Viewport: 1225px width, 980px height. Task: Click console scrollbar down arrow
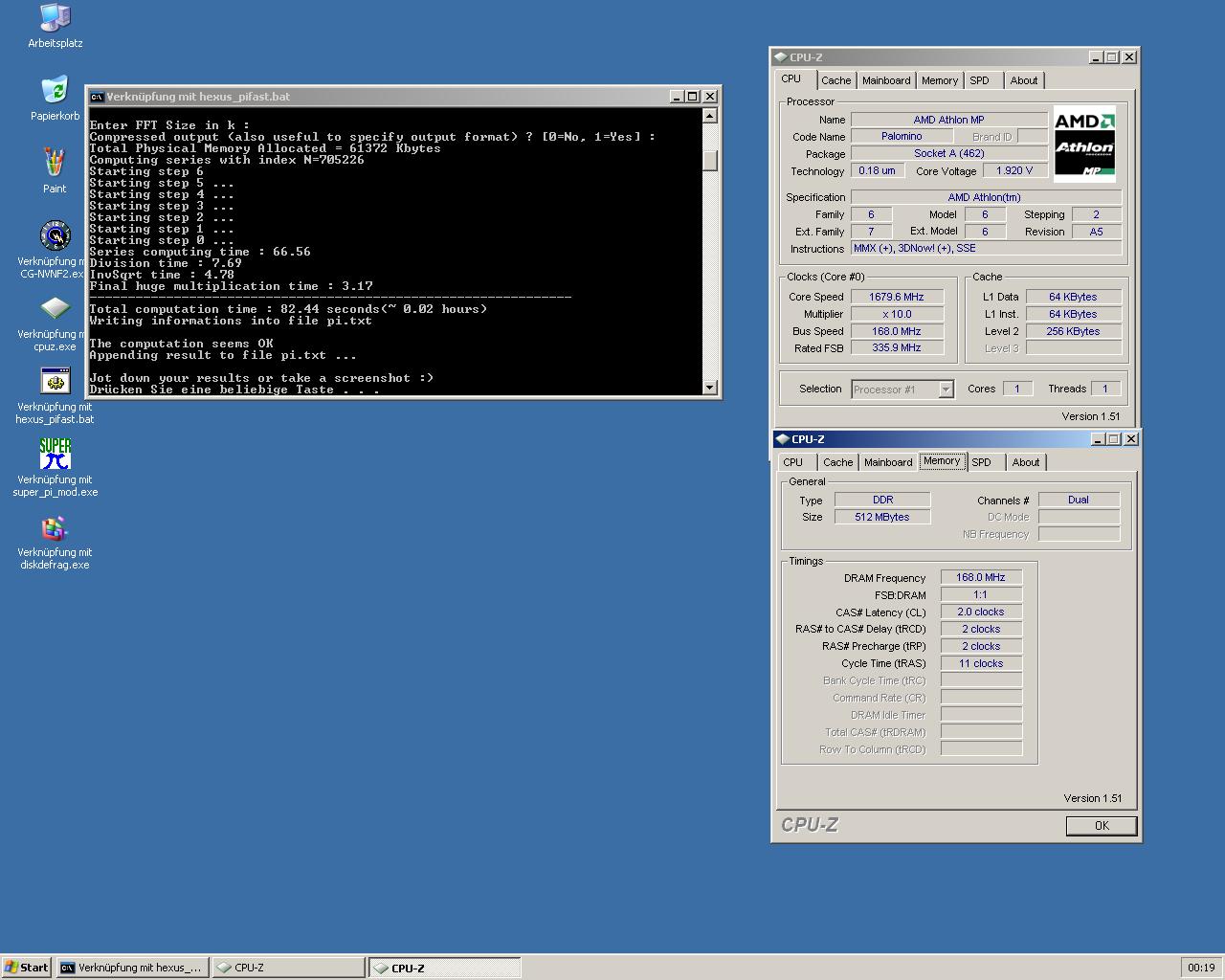pos(710,388)
